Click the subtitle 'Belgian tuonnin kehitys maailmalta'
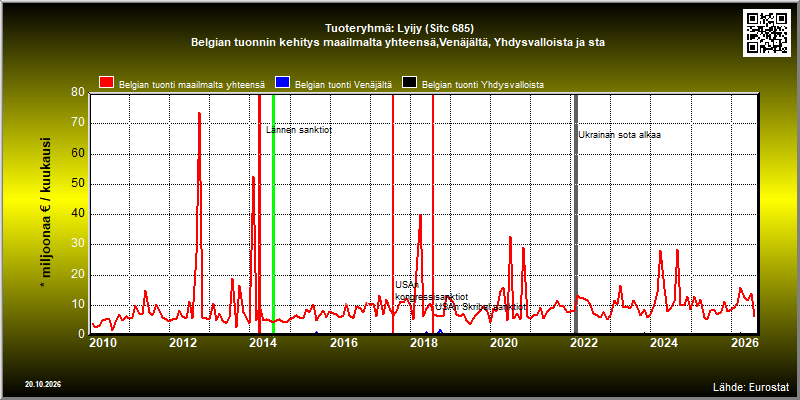 pyautogui.click(x=287, y=43)
